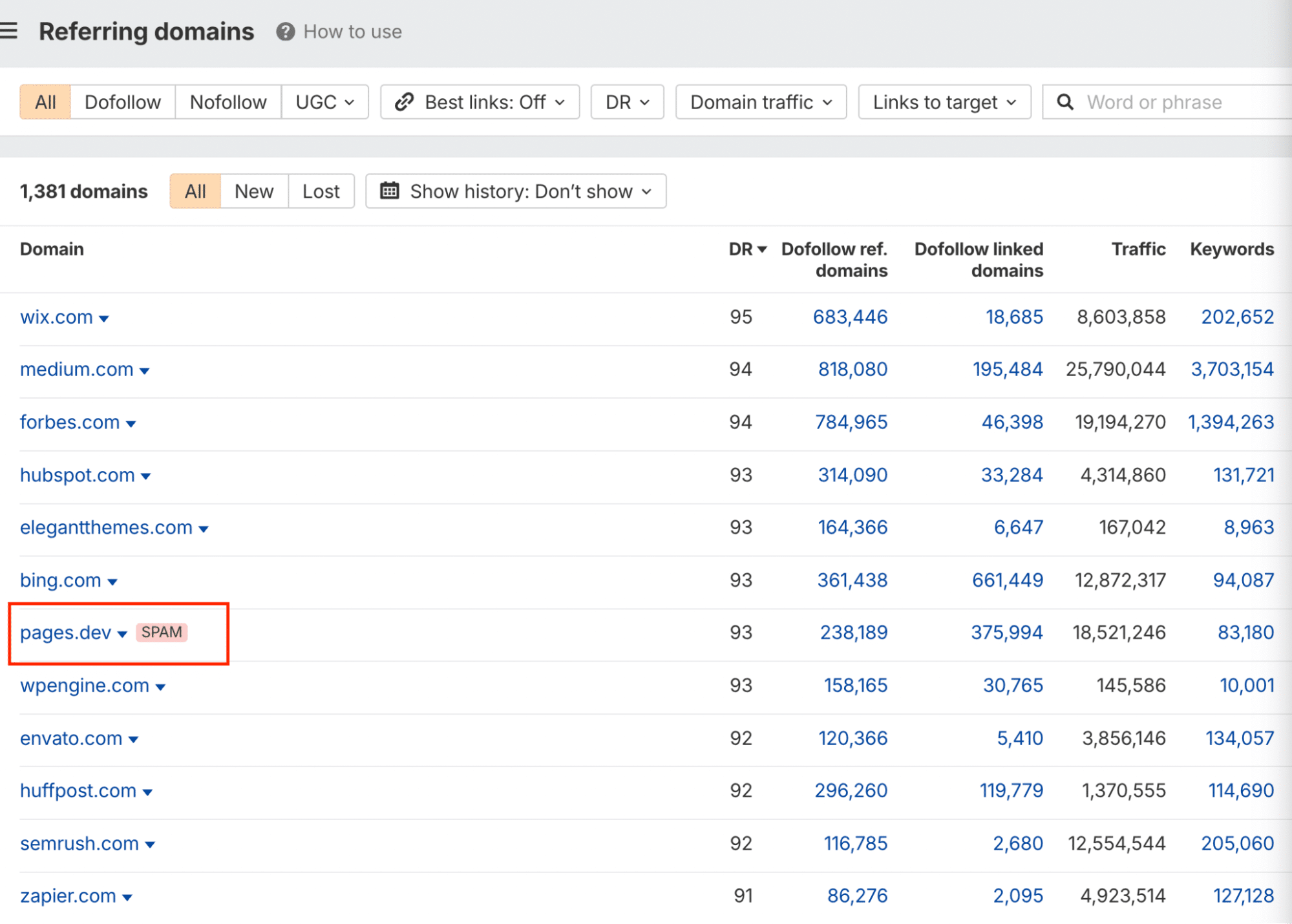This screenshot has width=1292, height=924.
Task: Open the UGC dropdown
Action: coord(325,102)
